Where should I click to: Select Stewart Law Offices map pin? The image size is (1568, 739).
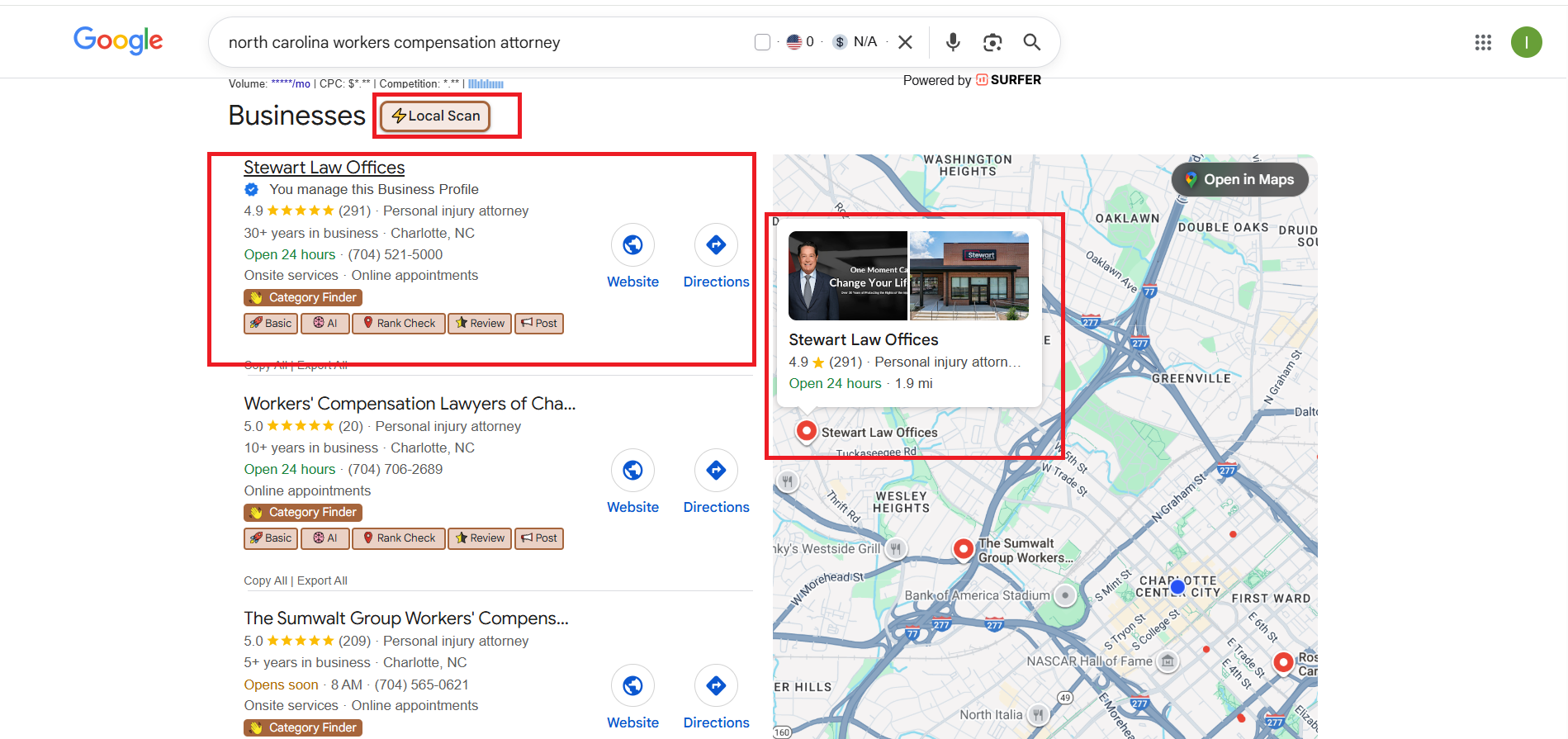coord(806,431)
